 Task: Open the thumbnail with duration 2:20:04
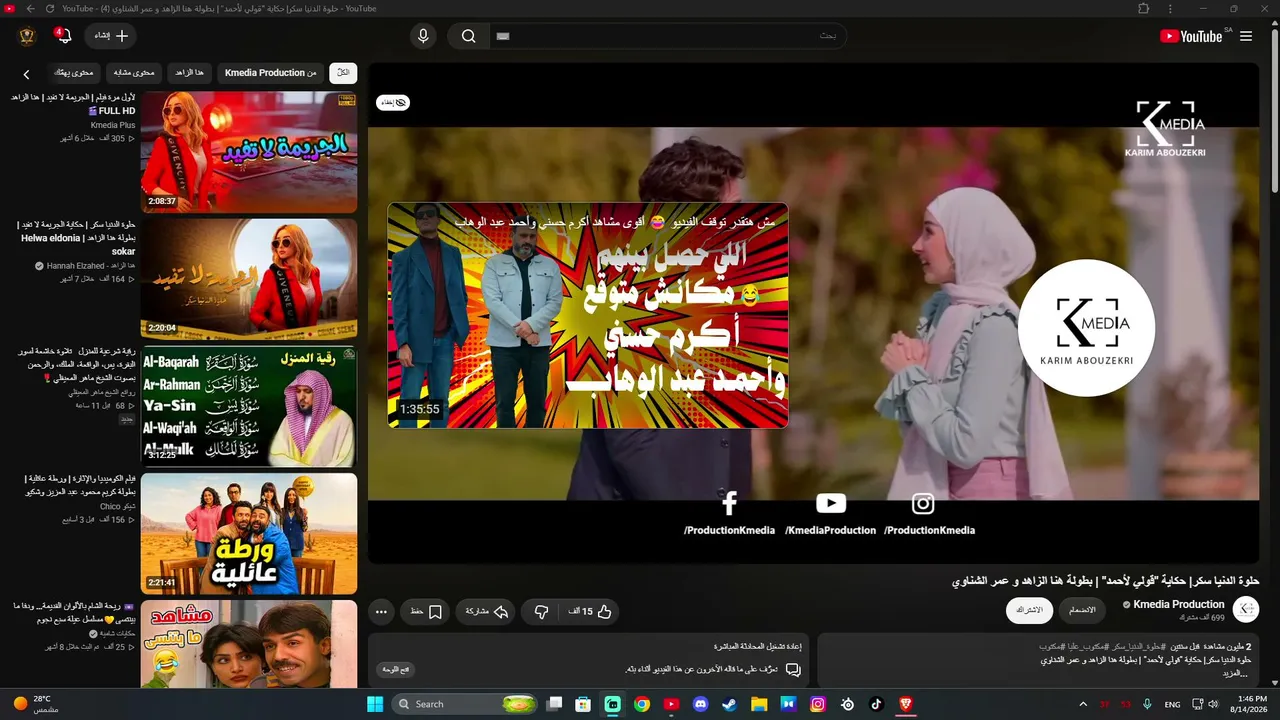[x=249, y=279]
